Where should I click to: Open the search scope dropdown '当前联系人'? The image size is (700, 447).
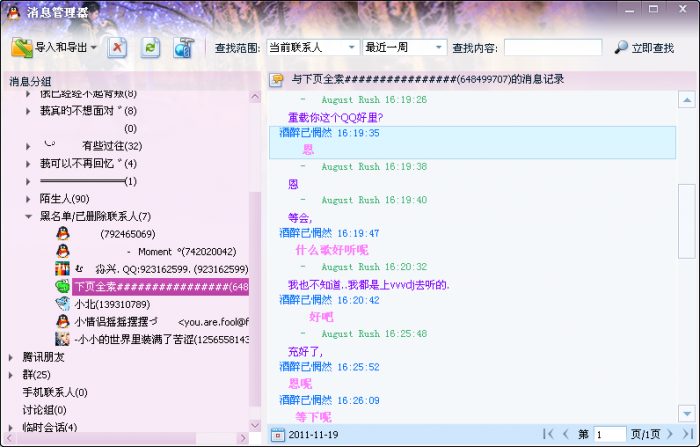coord(313,47)
